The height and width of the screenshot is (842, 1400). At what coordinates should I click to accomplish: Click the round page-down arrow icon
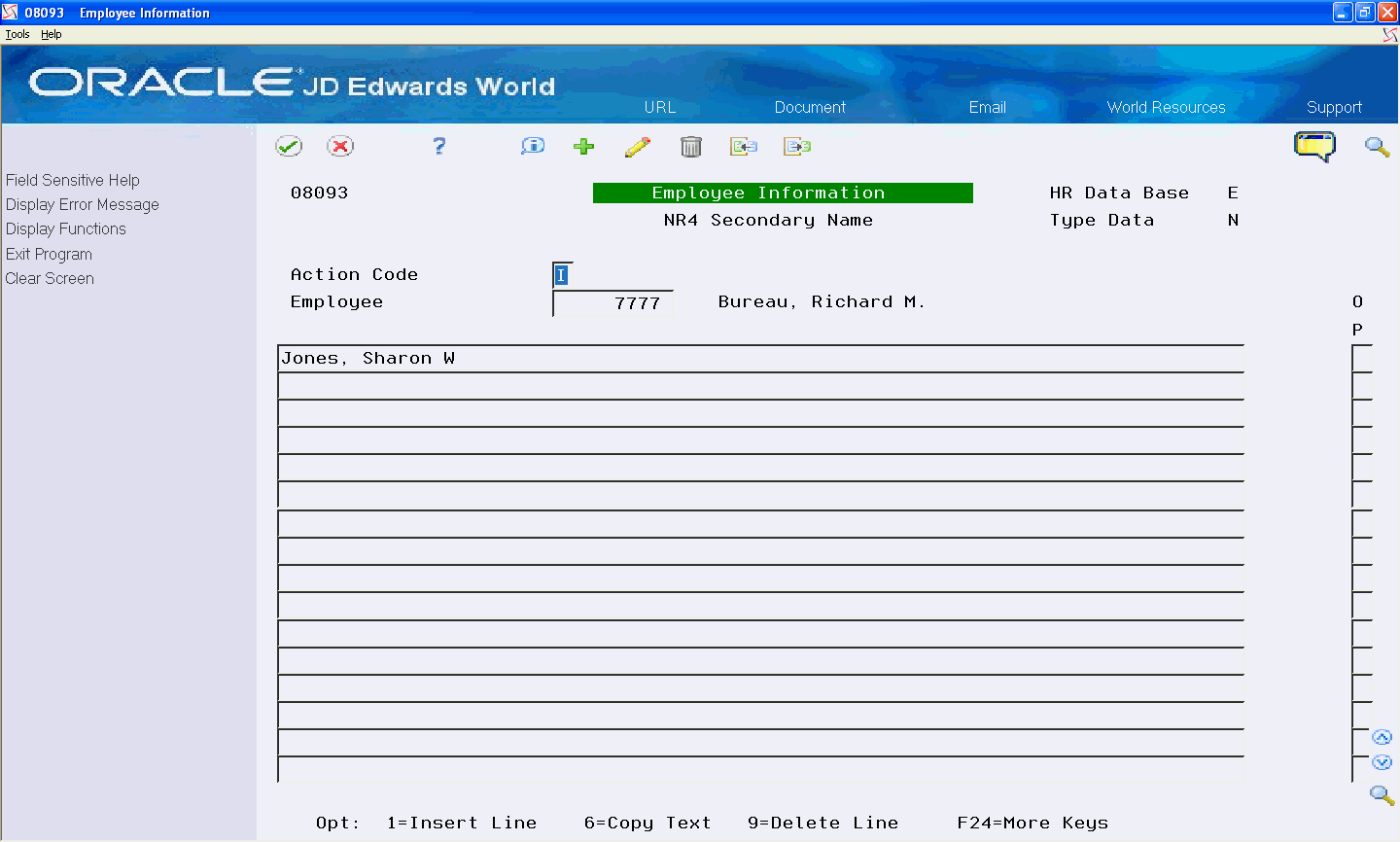1382,762
